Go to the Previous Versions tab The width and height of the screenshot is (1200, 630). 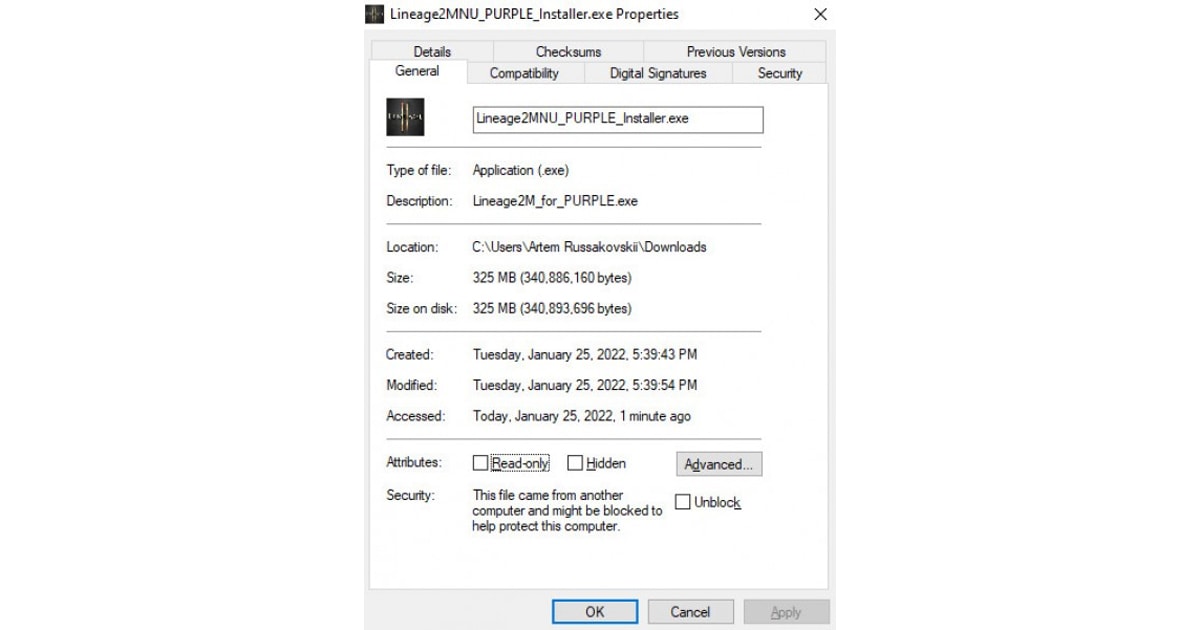[x=735, y=52]
